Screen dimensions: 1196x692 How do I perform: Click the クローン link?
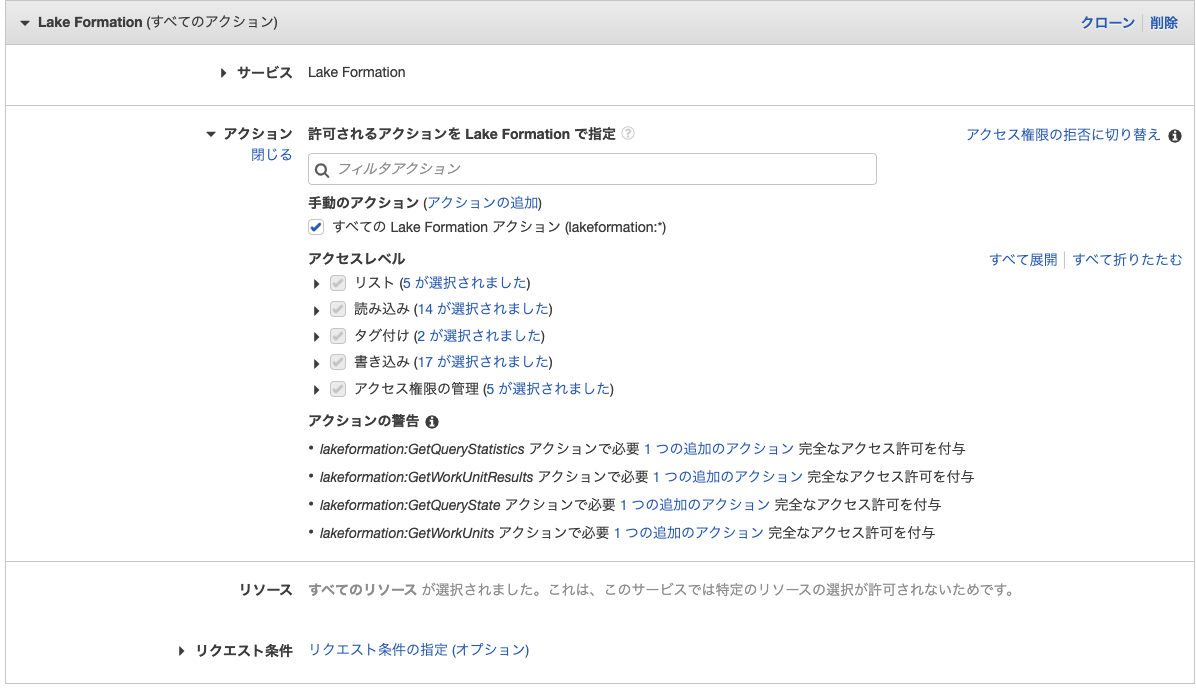point(1108,23)
